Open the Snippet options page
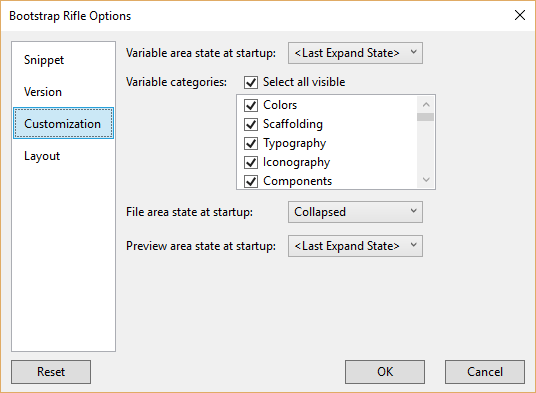 click(x=63, y=60)
